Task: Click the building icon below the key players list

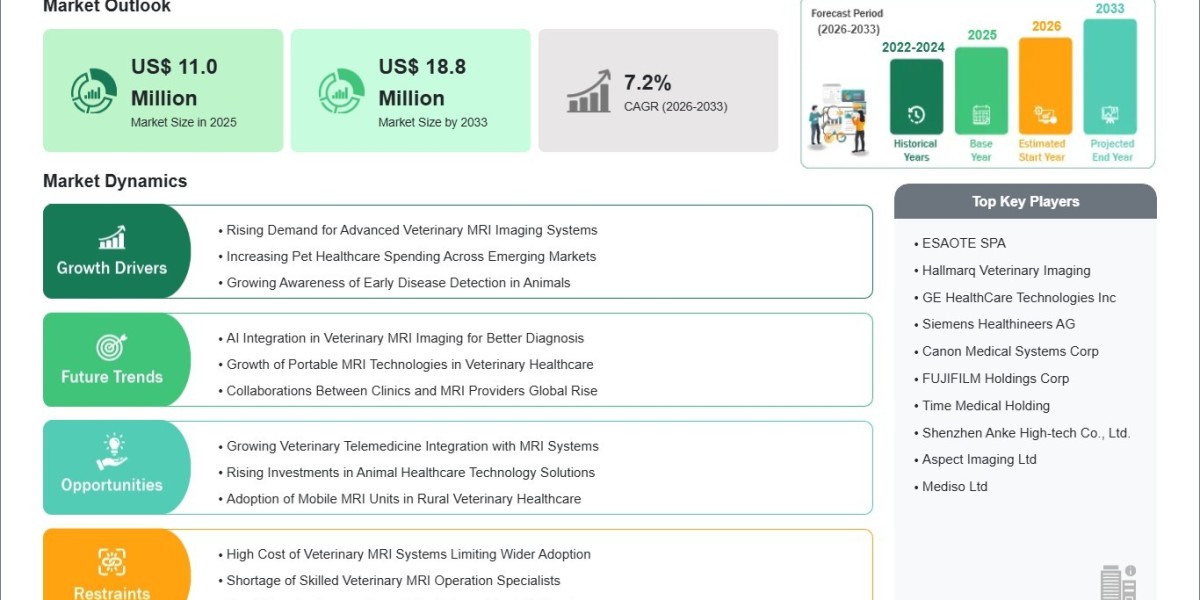Action: coord(1118,582)
